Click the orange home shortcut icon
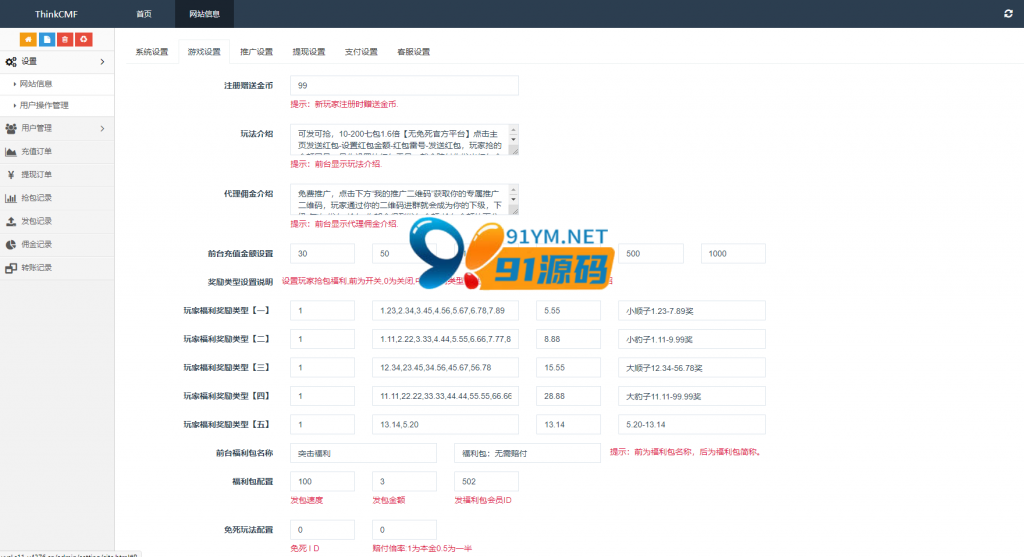This screenshot has height=557, width=1024. 28,40
